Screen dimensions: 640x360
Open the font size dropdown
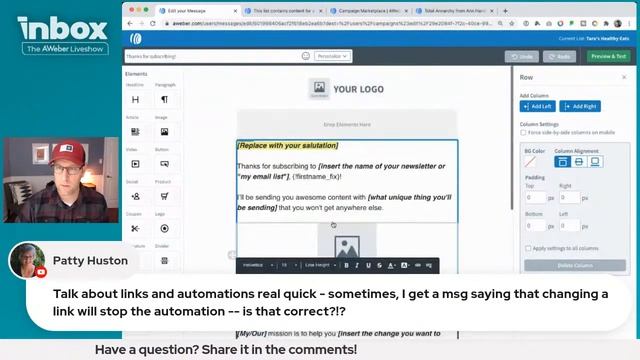pos(289,265)
